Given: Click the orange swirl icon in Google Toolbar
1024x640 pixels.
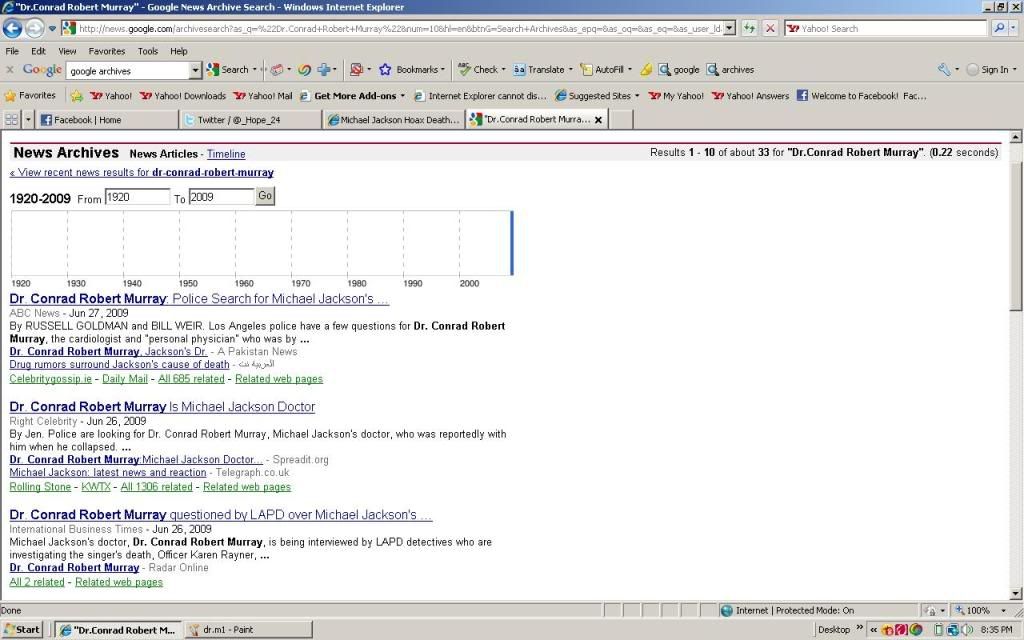Looking at the screenshot, I should pos(304,69).
